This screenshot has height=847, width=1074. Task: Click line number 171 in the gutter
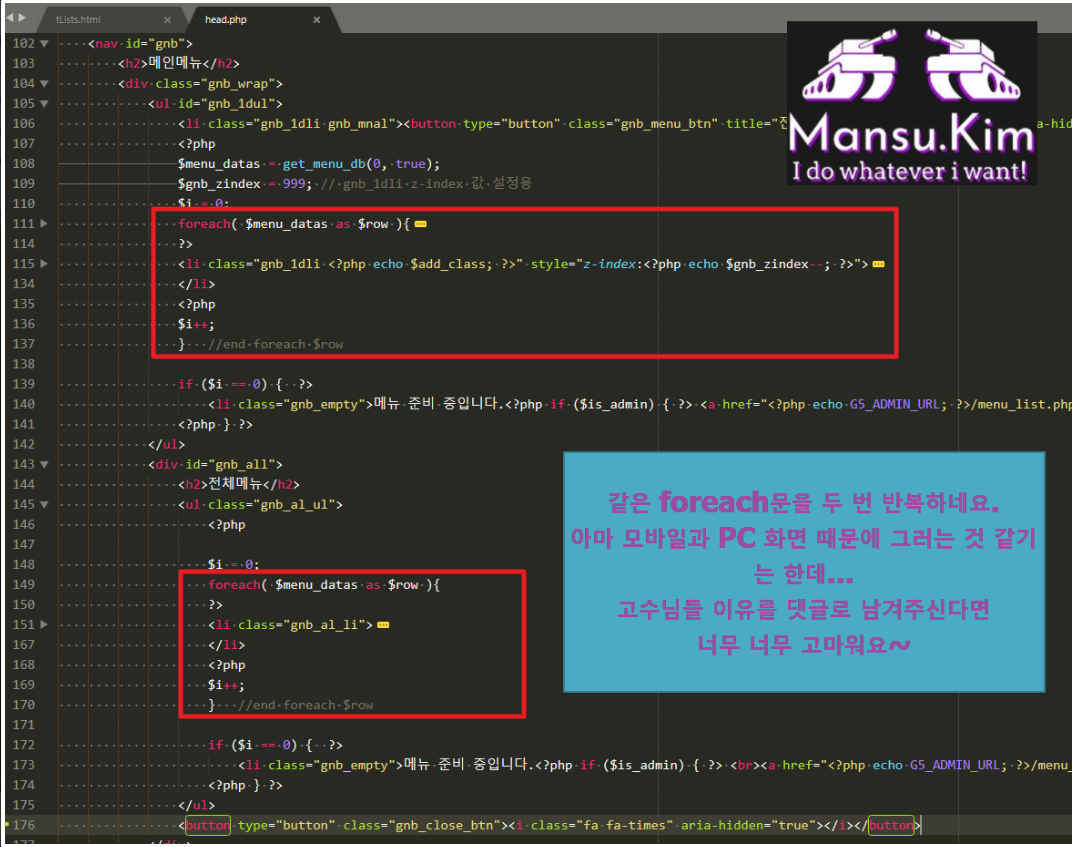click(x=23, y=724)
